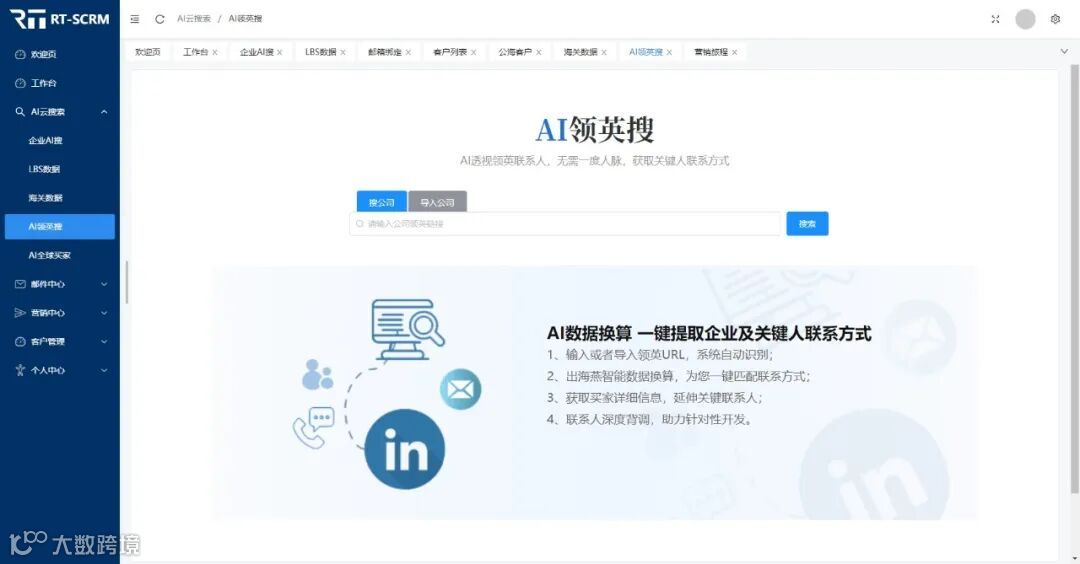Click the RT-SCRM logo
The width and height of the screenshot is (1080, 564).
(60, 19)
